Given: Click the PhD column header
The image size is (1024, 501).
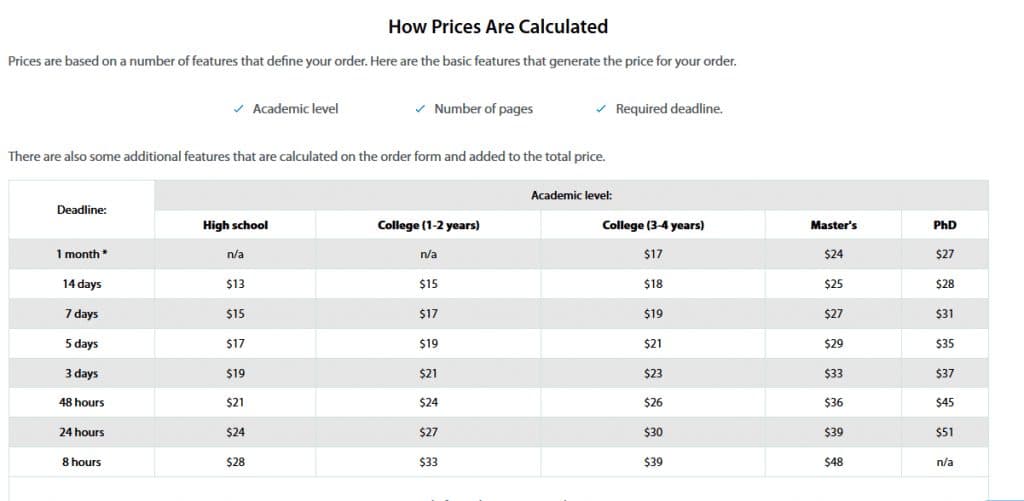Looking at the screenshot, I should [x=944, y=225].
